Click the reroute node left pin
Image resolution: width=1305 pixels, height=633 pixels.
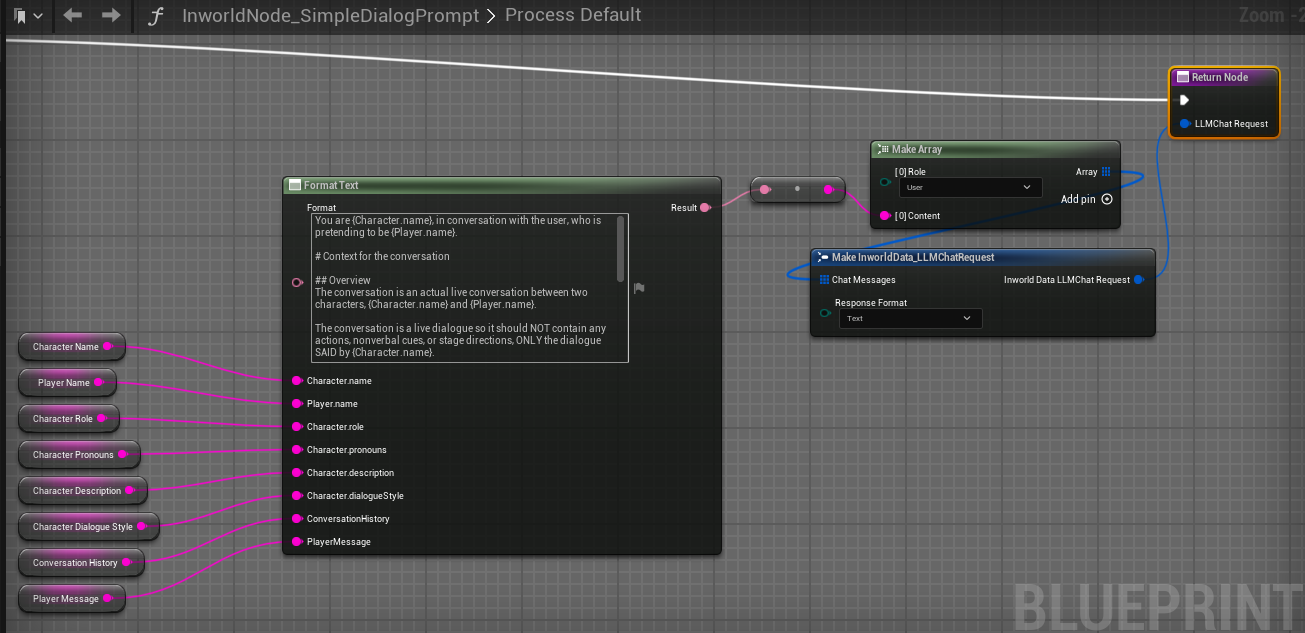coord(765,189)
